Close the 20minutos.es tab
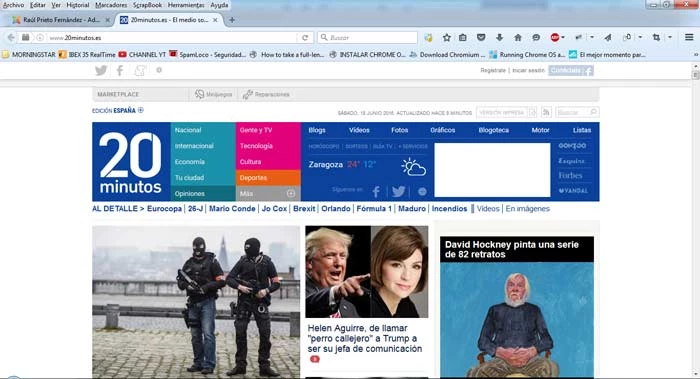This screenshot has height=379, width=700. (215, 20)
